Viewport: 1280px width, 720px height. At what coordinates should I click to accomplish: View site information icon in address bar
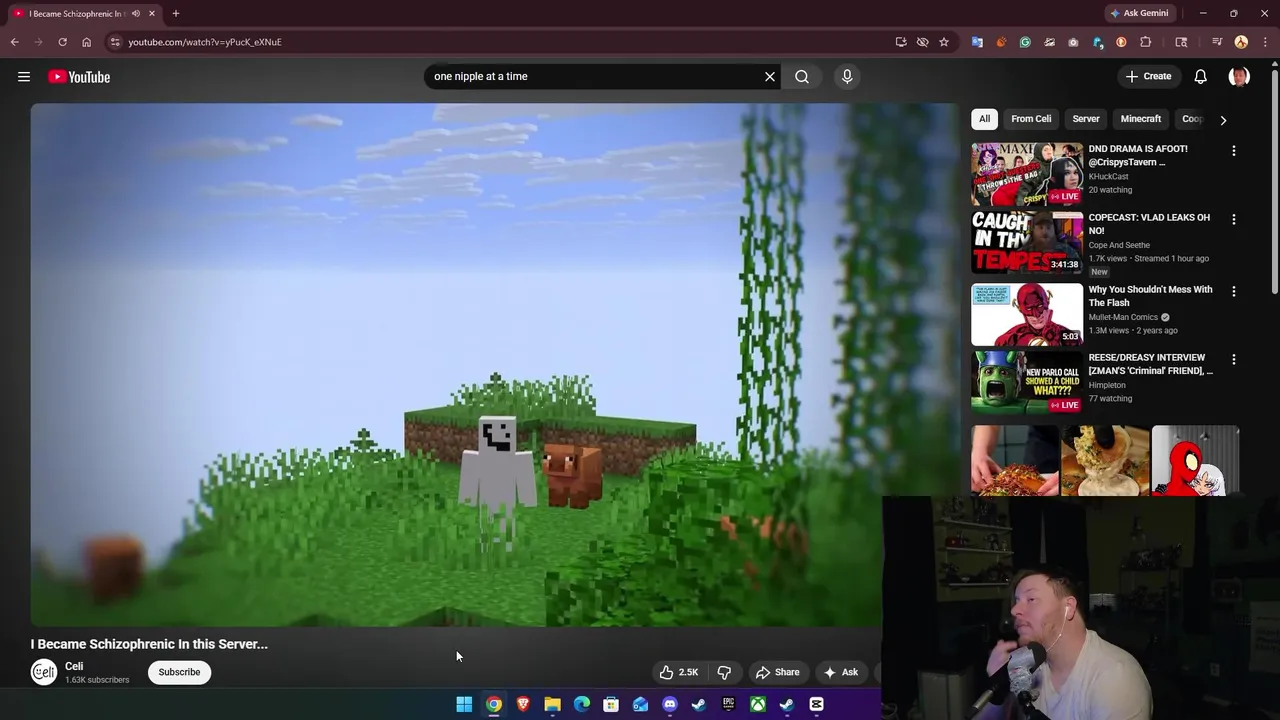point(116,42)
